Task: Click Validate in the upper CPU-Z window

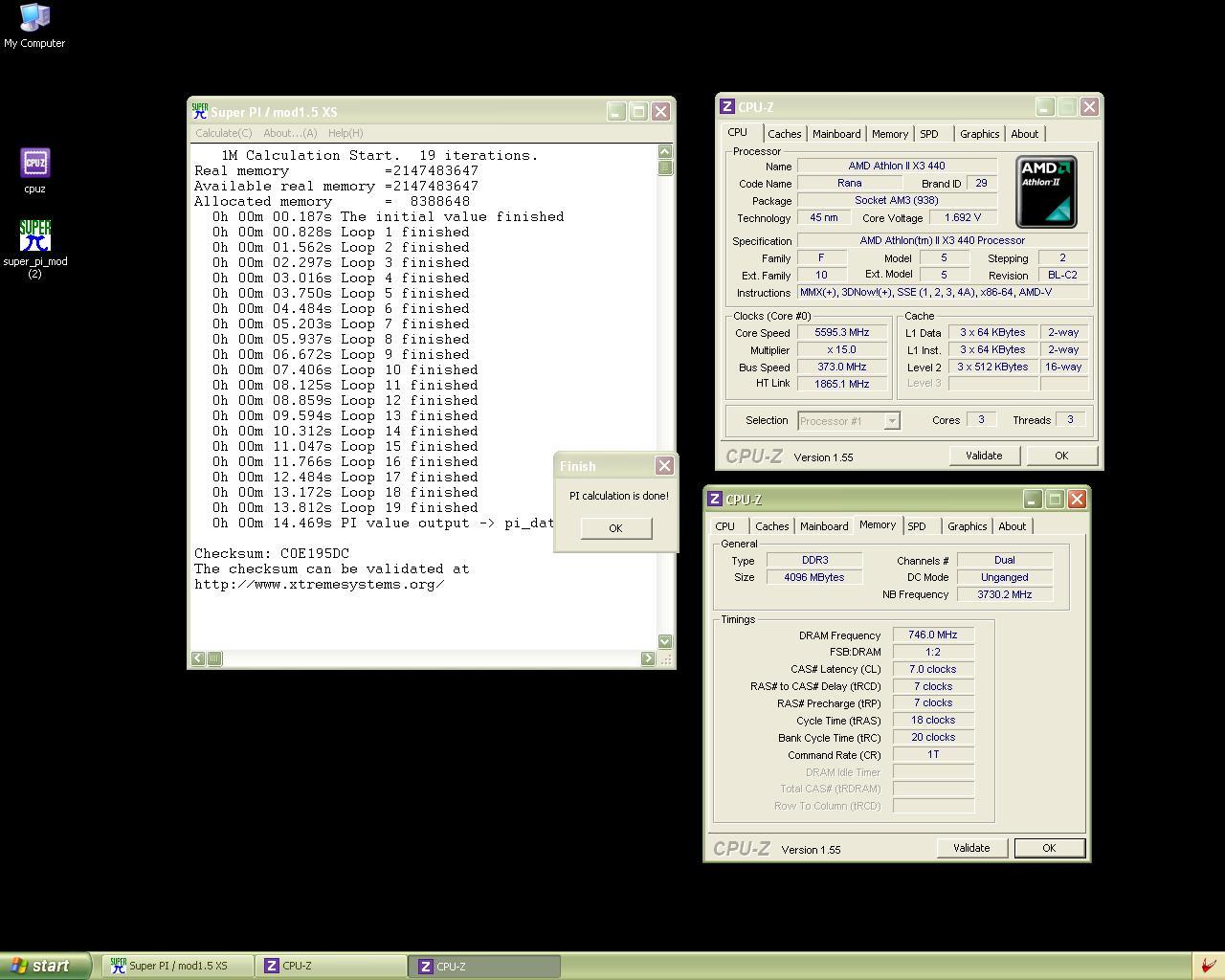Action: point(984,456)
